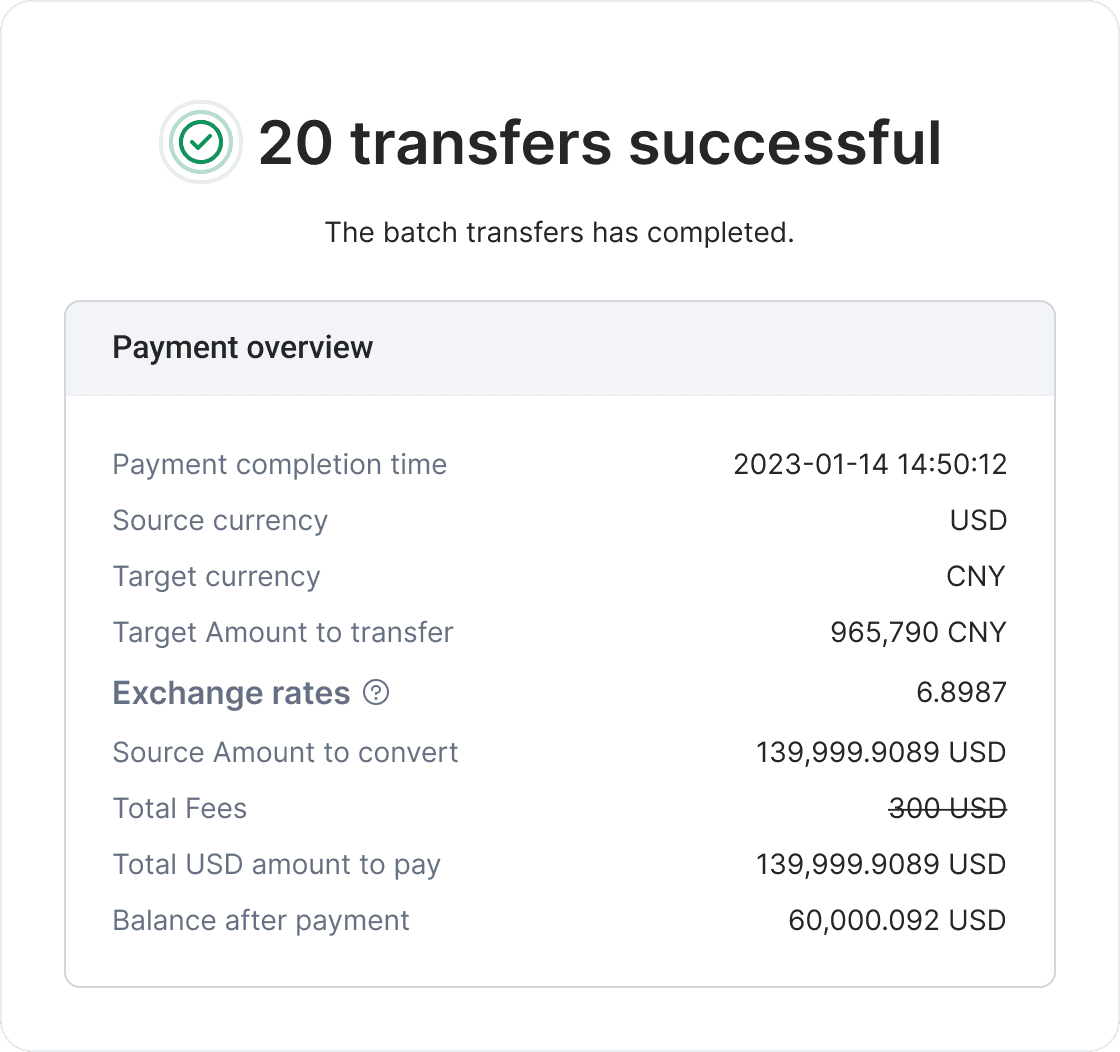Select the Total USD amount to pay value
Image resolution: width=1120 pixels, height=1052 pixels.
pyautogui.click(x=881, y=865)
